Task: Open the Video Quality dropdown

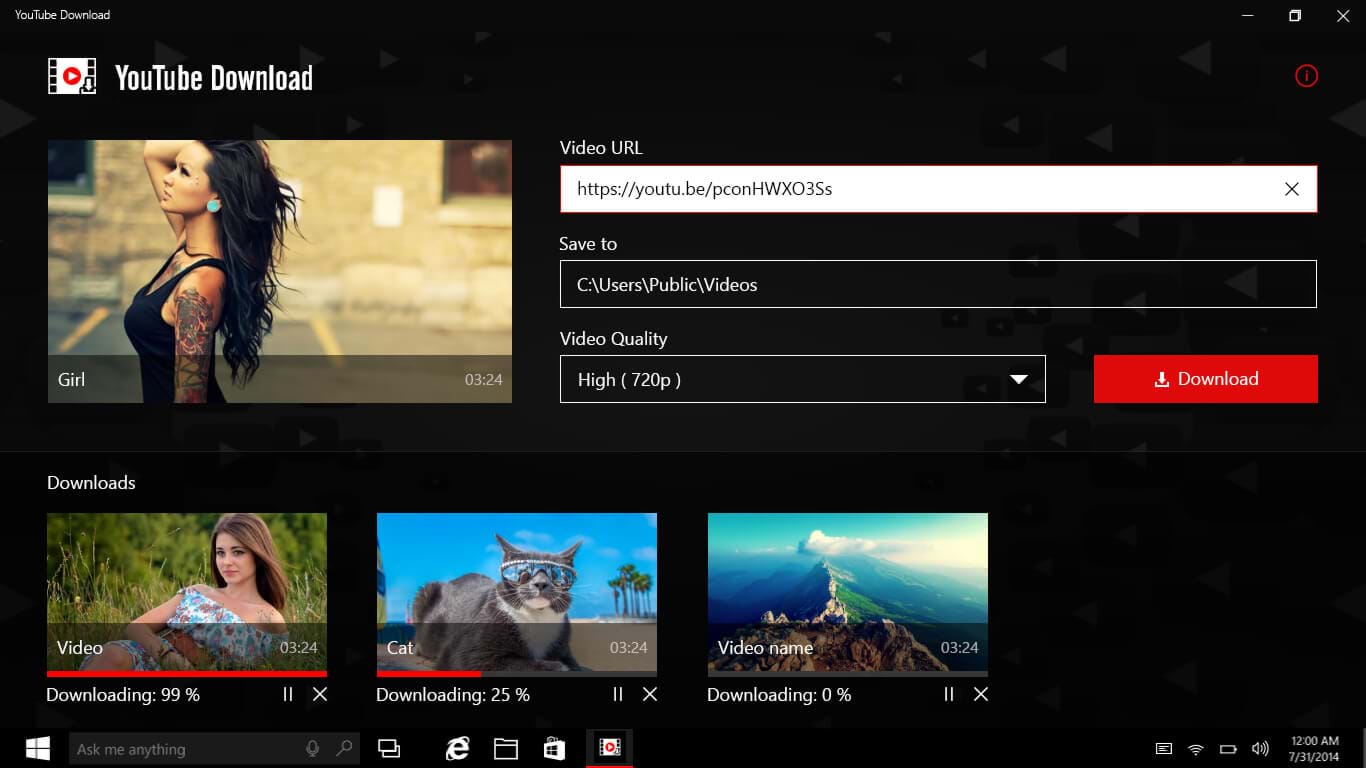Action: pyautogui.click(x=802, y=379)
